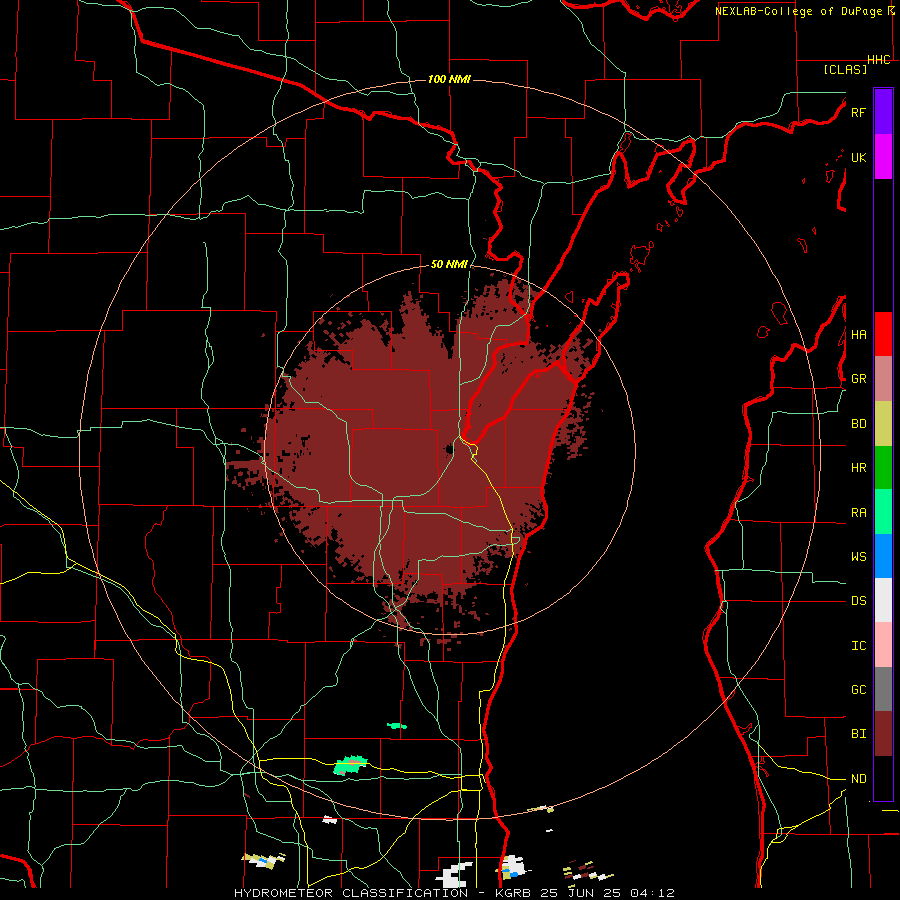Click the WS legend label
Image resolution: width=900 pixels, height=900 pixels.
(x=858, y=557)
